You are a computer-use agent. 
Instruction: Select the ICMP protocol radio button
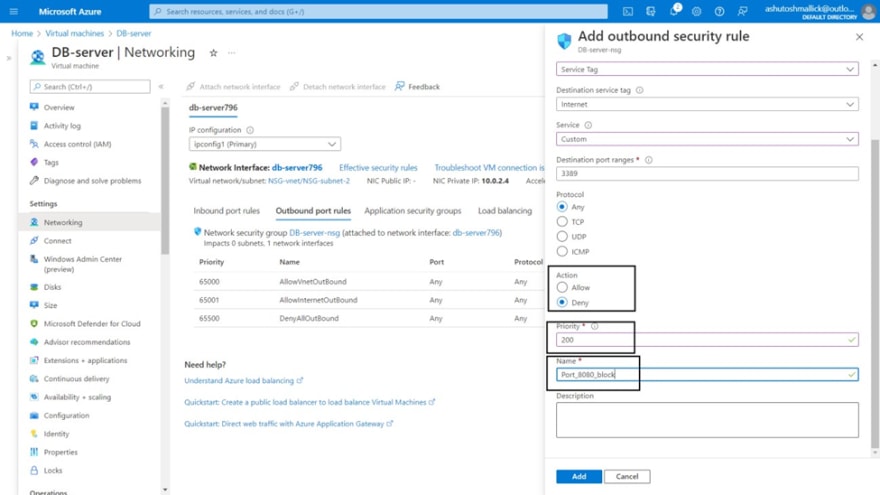pyautogui.click(x=562, y=251)
